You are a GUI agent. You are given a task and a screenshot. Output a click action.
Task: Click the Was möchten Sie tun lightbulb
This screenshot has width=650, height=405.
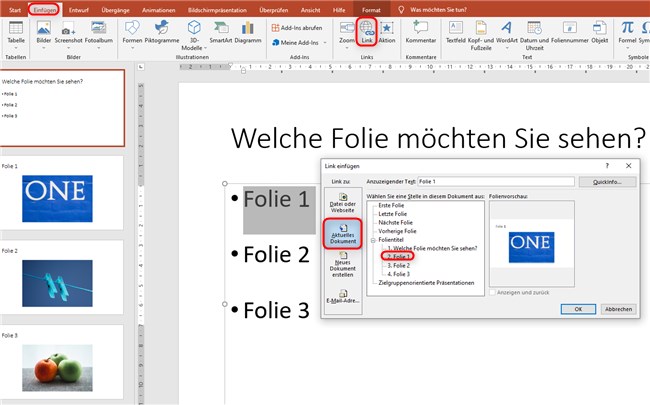[x=401, y=10]
